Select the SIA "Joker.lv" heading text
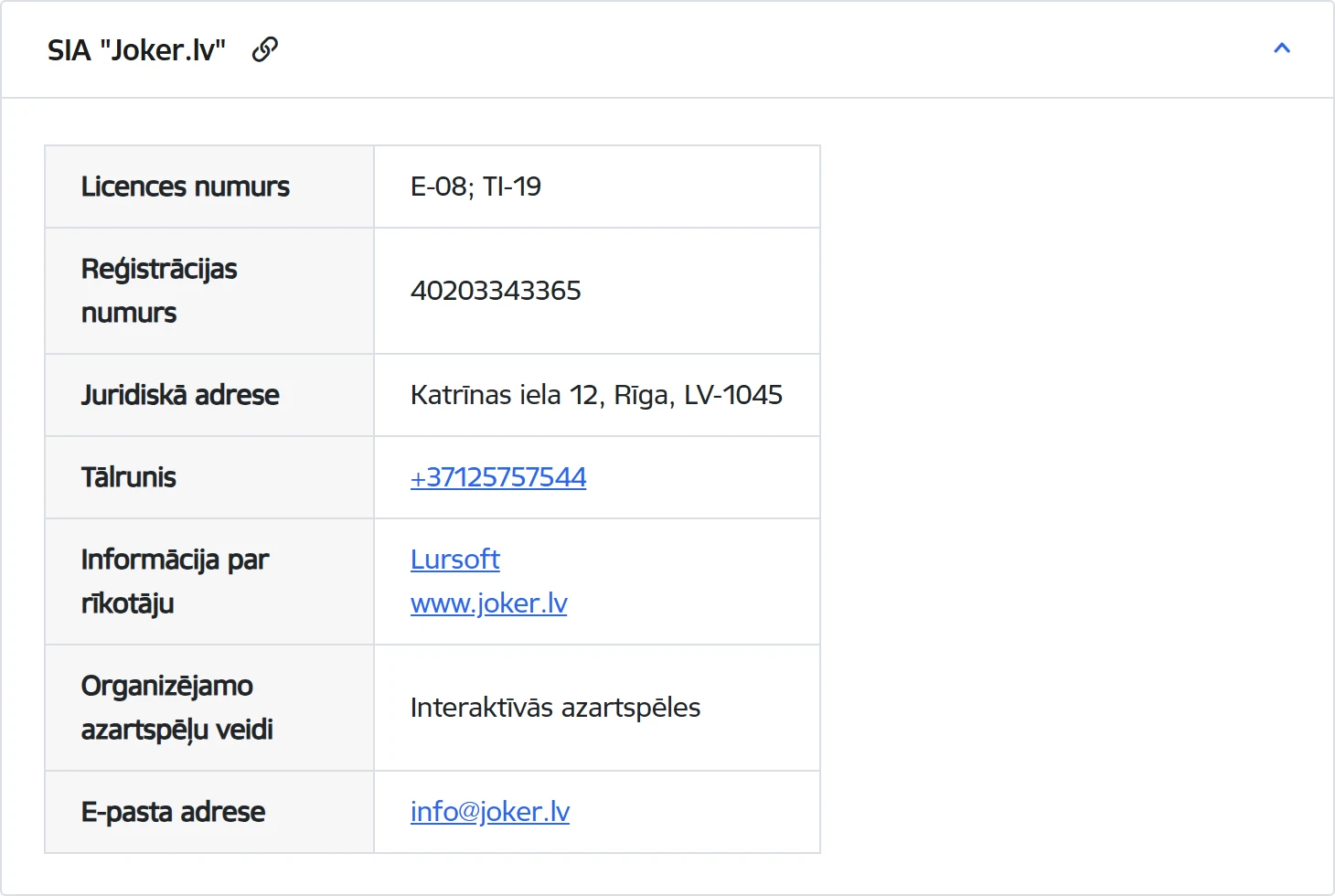Screen dimensions: 1335x896 click(x=136, y=50)
